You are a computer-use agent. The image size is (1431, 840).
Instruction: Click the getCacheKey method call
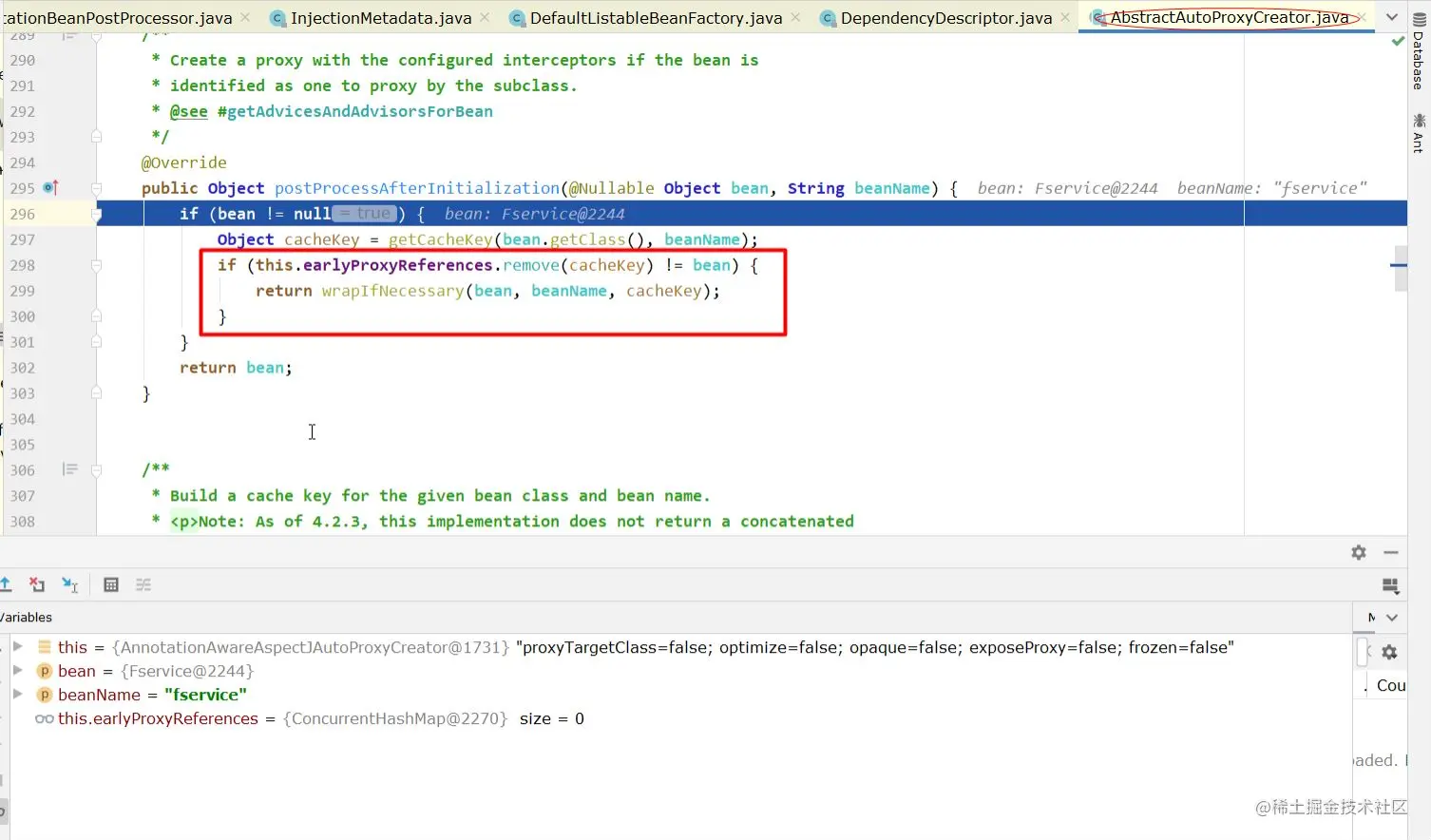coord(441,239)
